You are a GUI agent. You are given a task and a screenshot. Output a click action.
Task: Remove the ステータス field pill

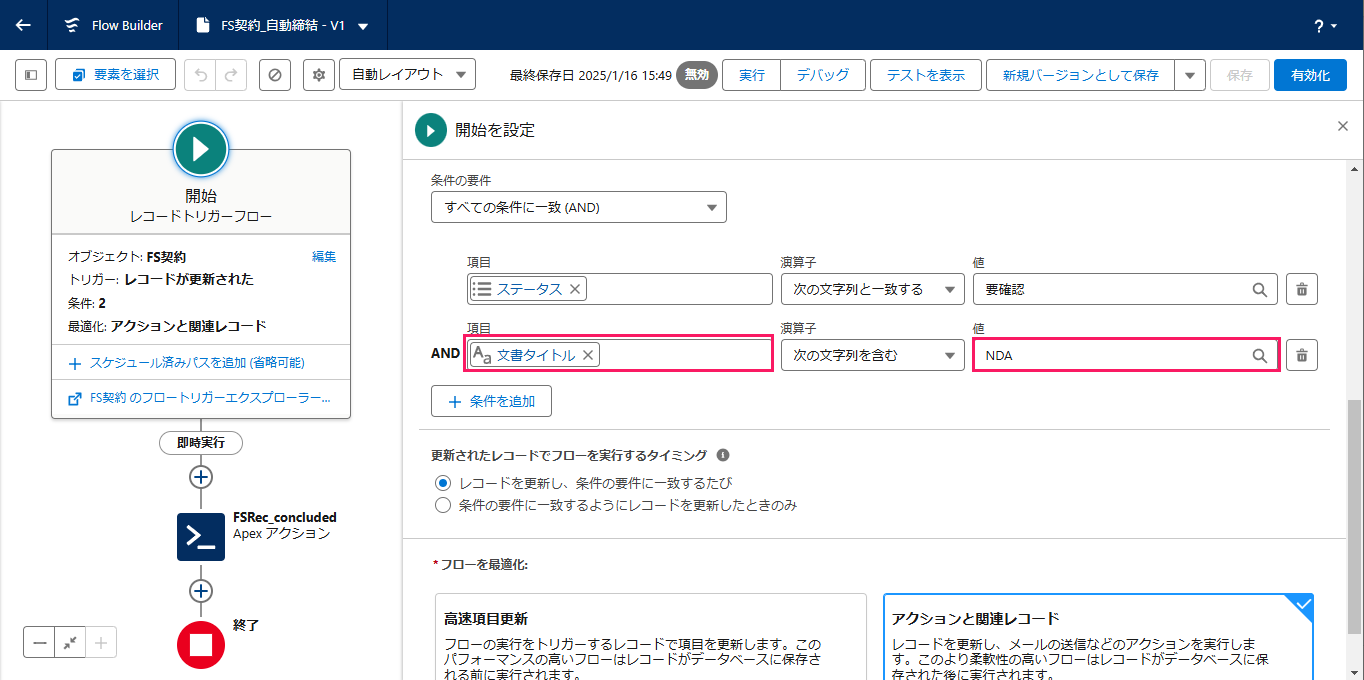click(575, 289)
